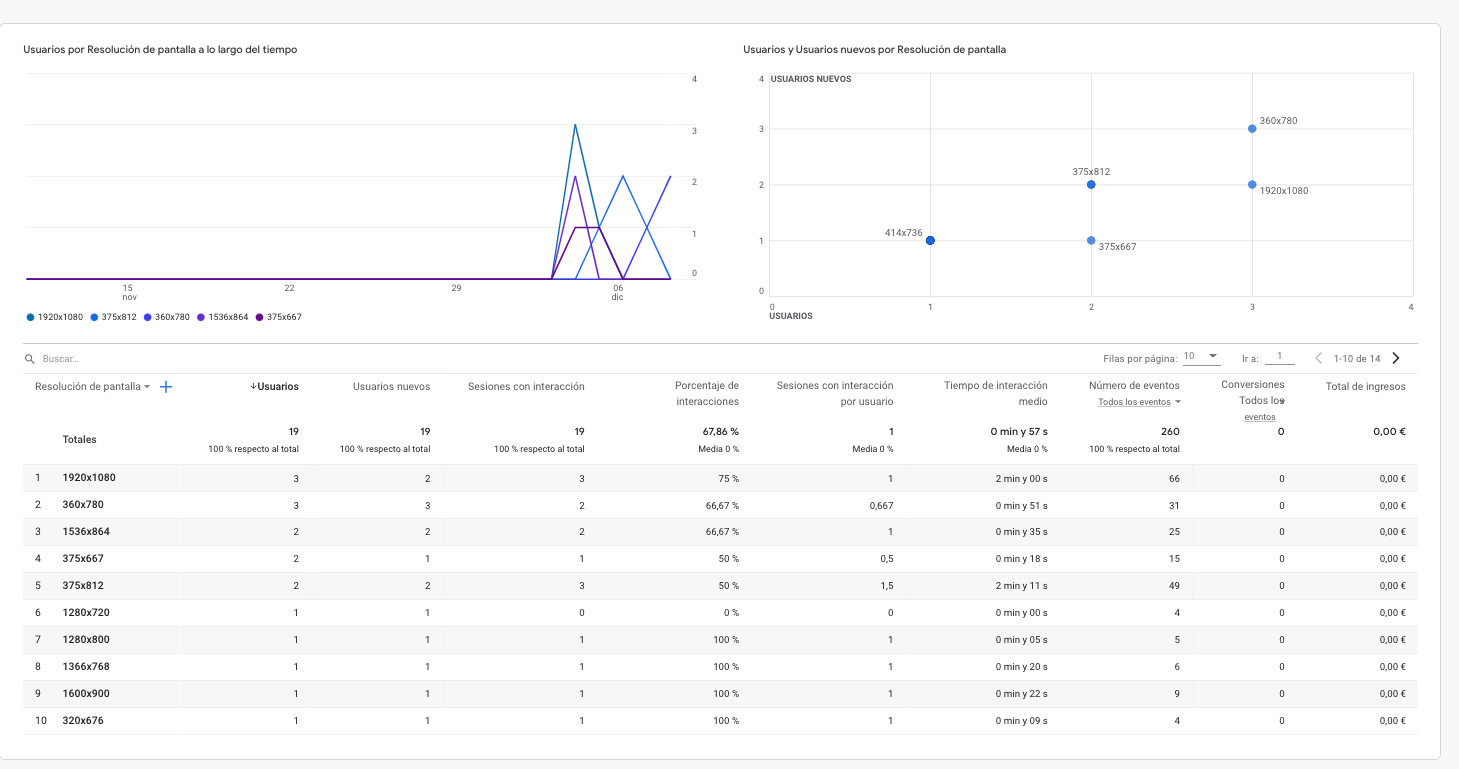Select the 1280x720 table row
This screenshot has width=1459, height=769.
point(720,613)
